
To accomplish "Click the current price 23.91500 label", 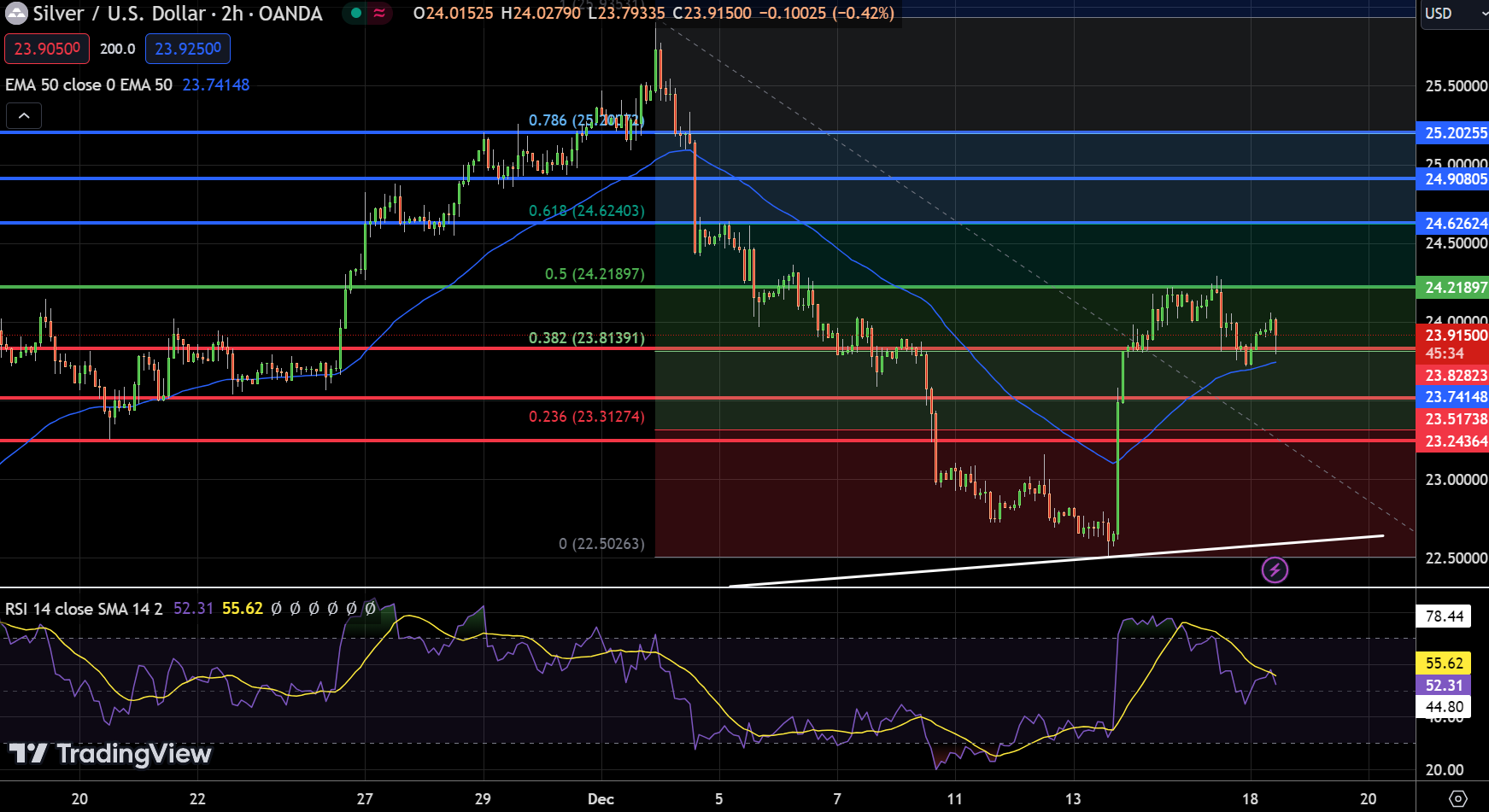I will pyautogui.click(x=1452, y=336).
